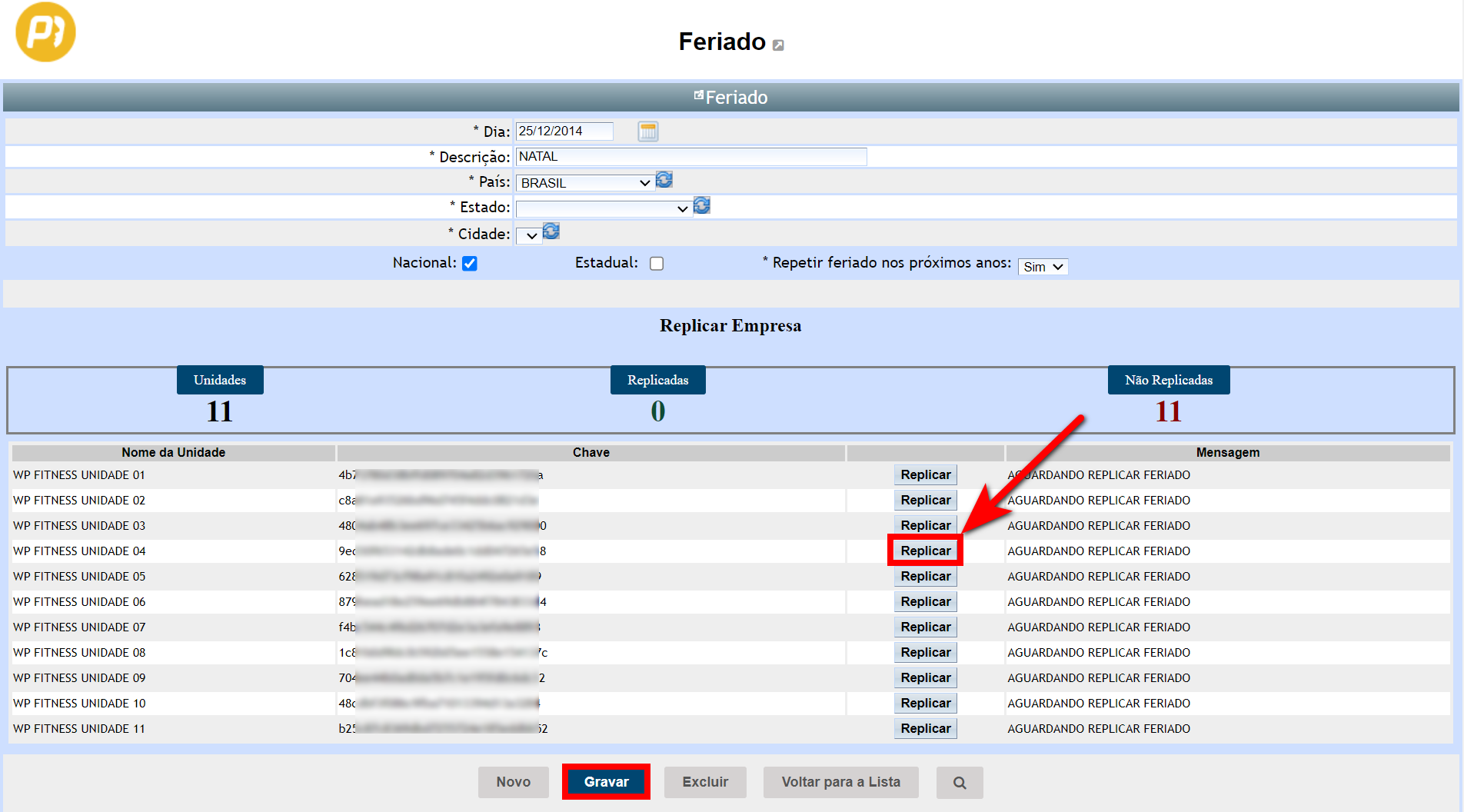This screenshot has width=1464, height=812.
Task: Check the Estadual checkbox
Action: (657, 264)
